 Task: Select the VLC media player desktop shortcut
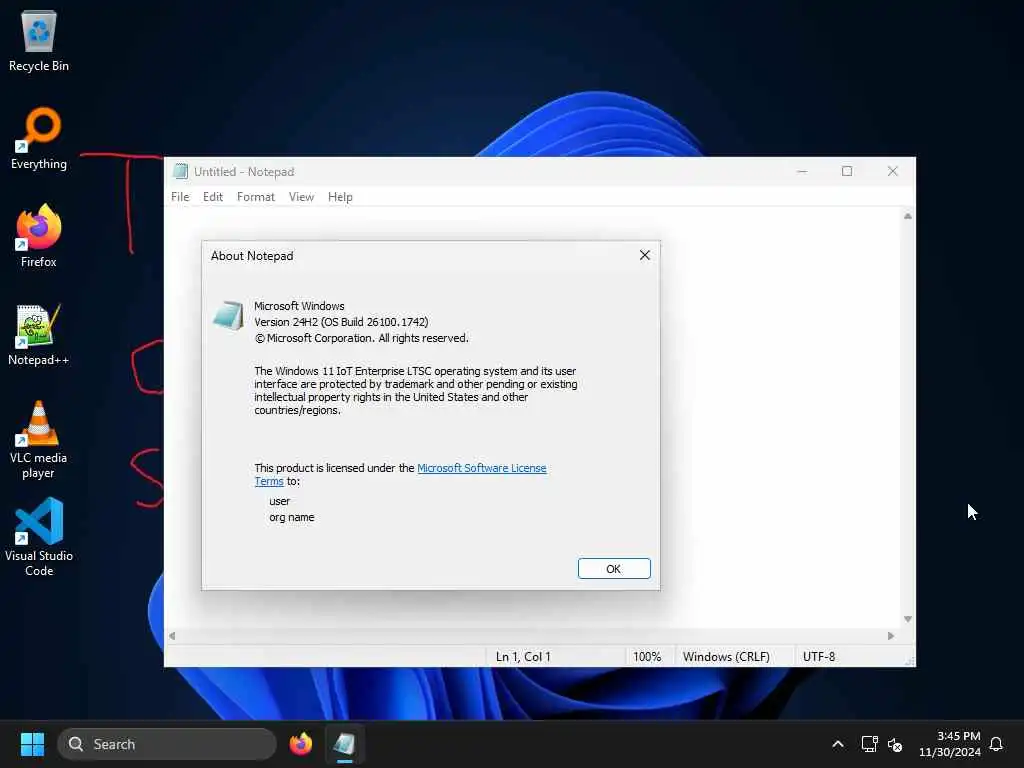point(39,440)
